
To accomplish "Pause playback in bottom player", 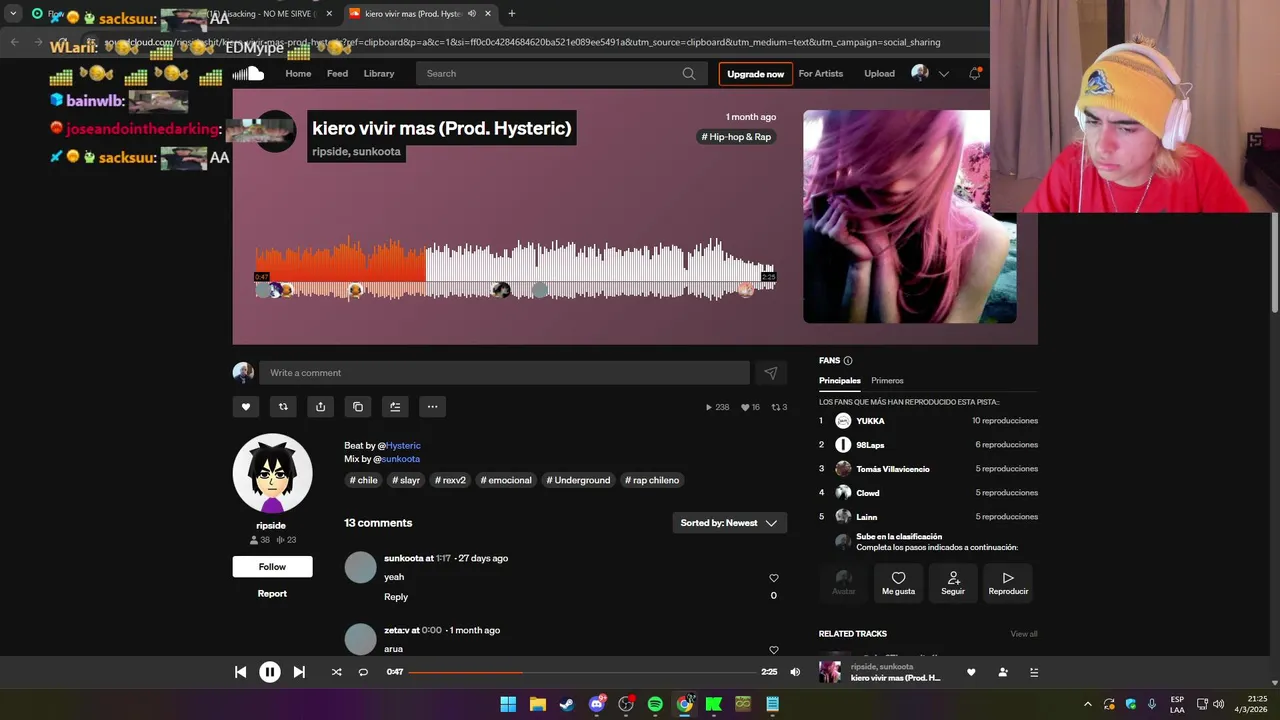I will click(270, 672).
